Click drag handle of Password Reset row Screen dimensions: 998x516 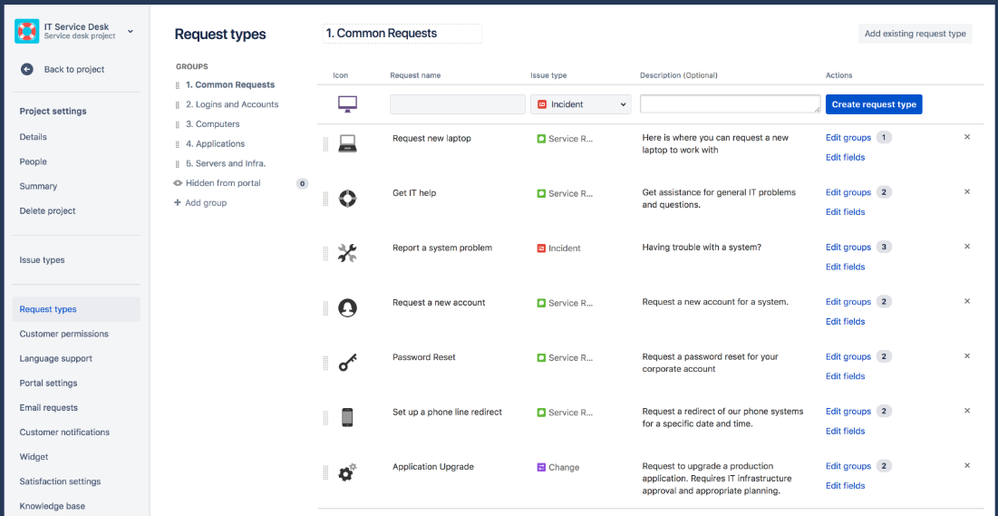pos(326,363)
